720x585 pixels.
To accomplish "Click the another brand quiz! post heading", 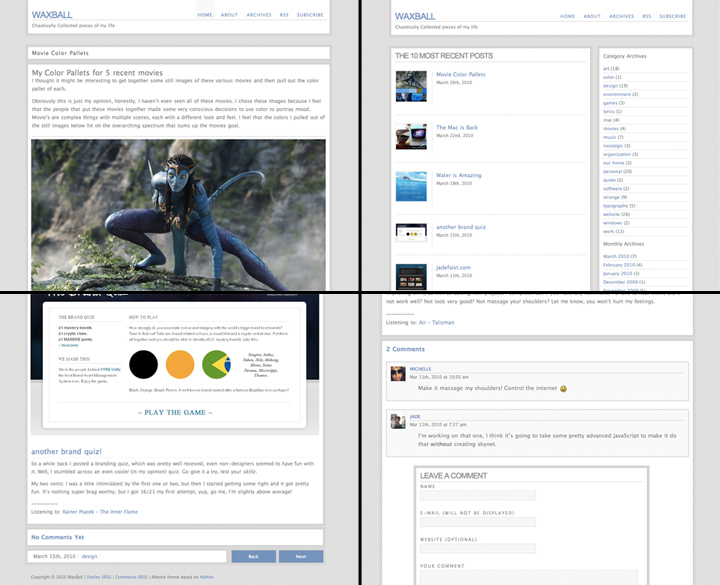I will 67,451.
